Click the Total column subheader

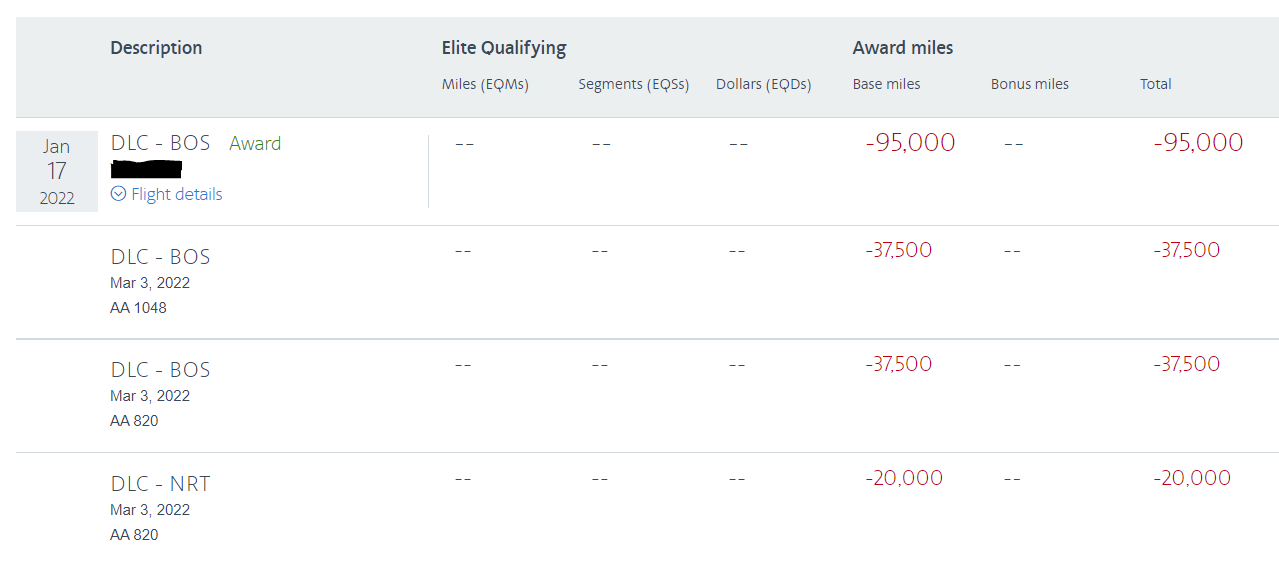[x=1156, y=84]
